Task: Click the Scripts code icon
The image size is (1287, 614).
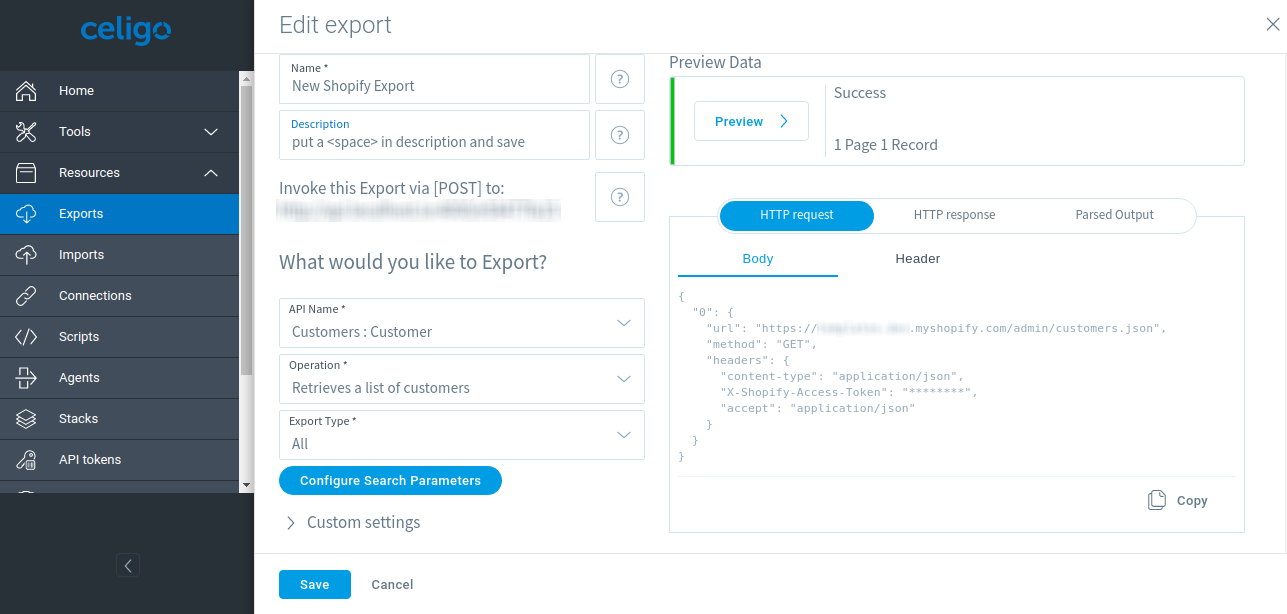Action: [x=27, y=337]
